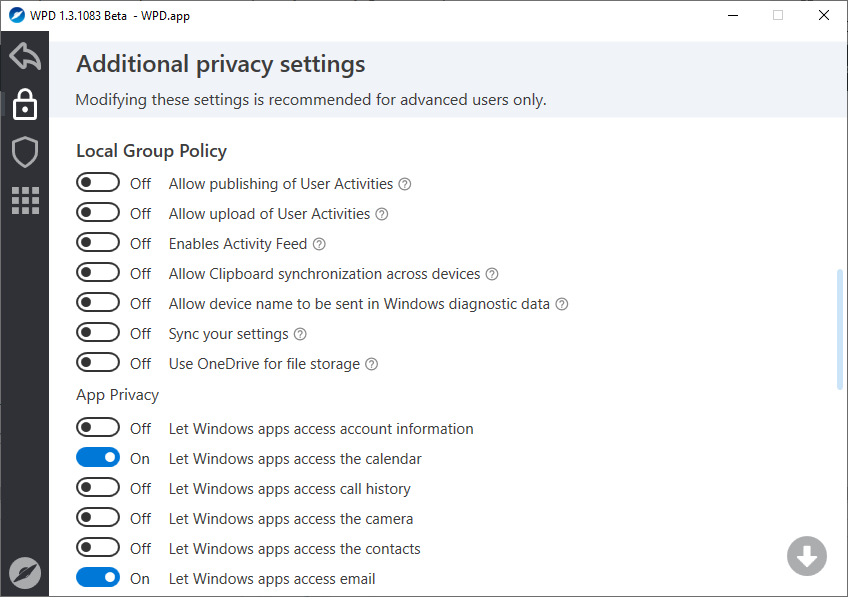Click the back arrow icon in sidebar
848x597 pixels.
25,57
